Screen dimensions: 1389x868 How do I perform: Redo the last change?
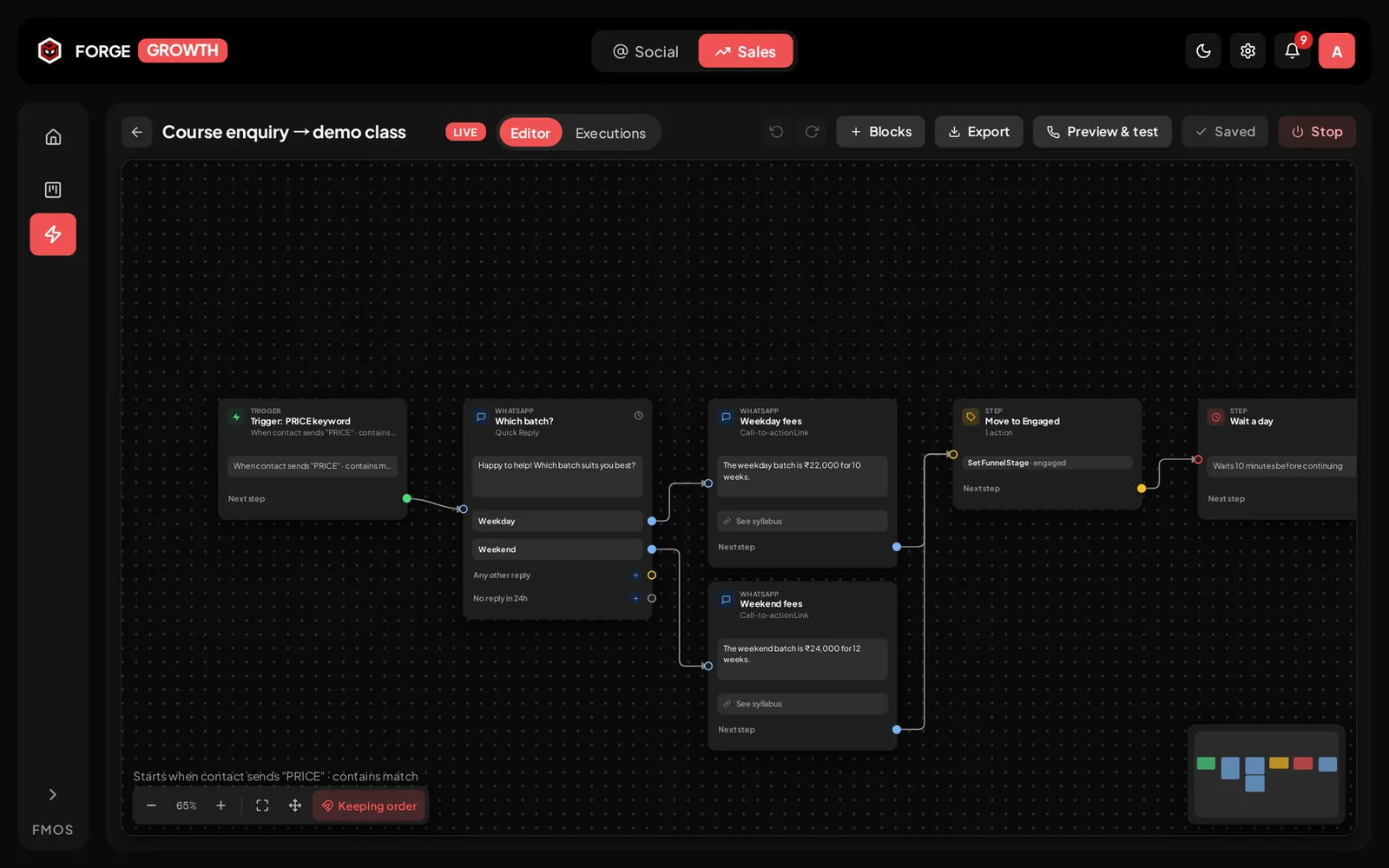[x=812, y=132]
